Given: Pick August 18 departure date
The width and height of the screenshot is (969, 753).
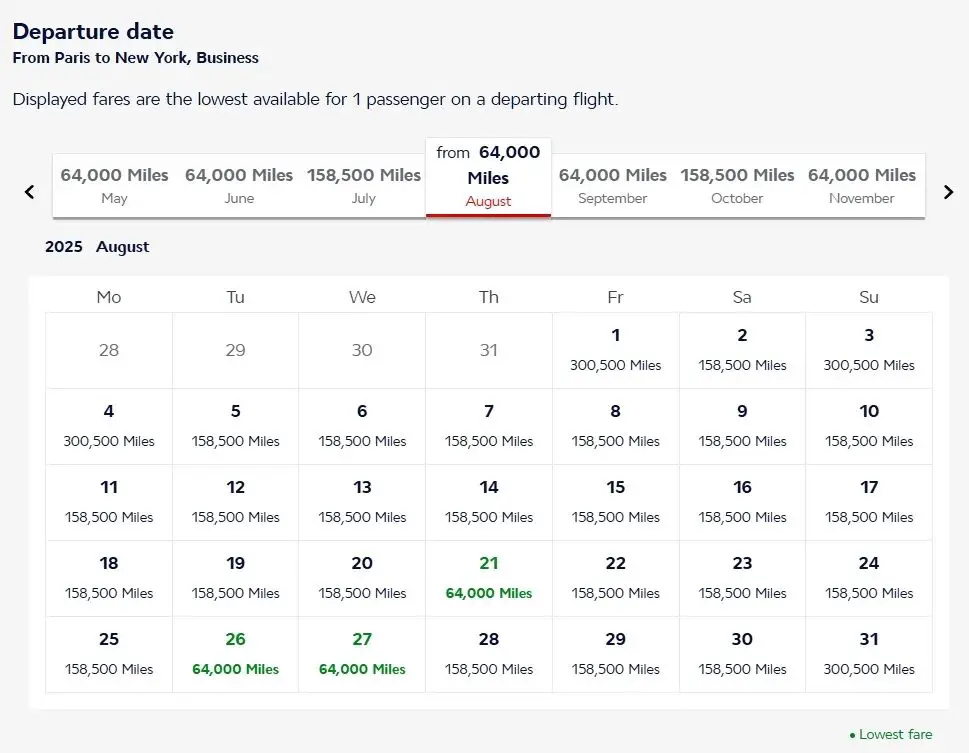Looking at the screenshot, I should point(109,578).
